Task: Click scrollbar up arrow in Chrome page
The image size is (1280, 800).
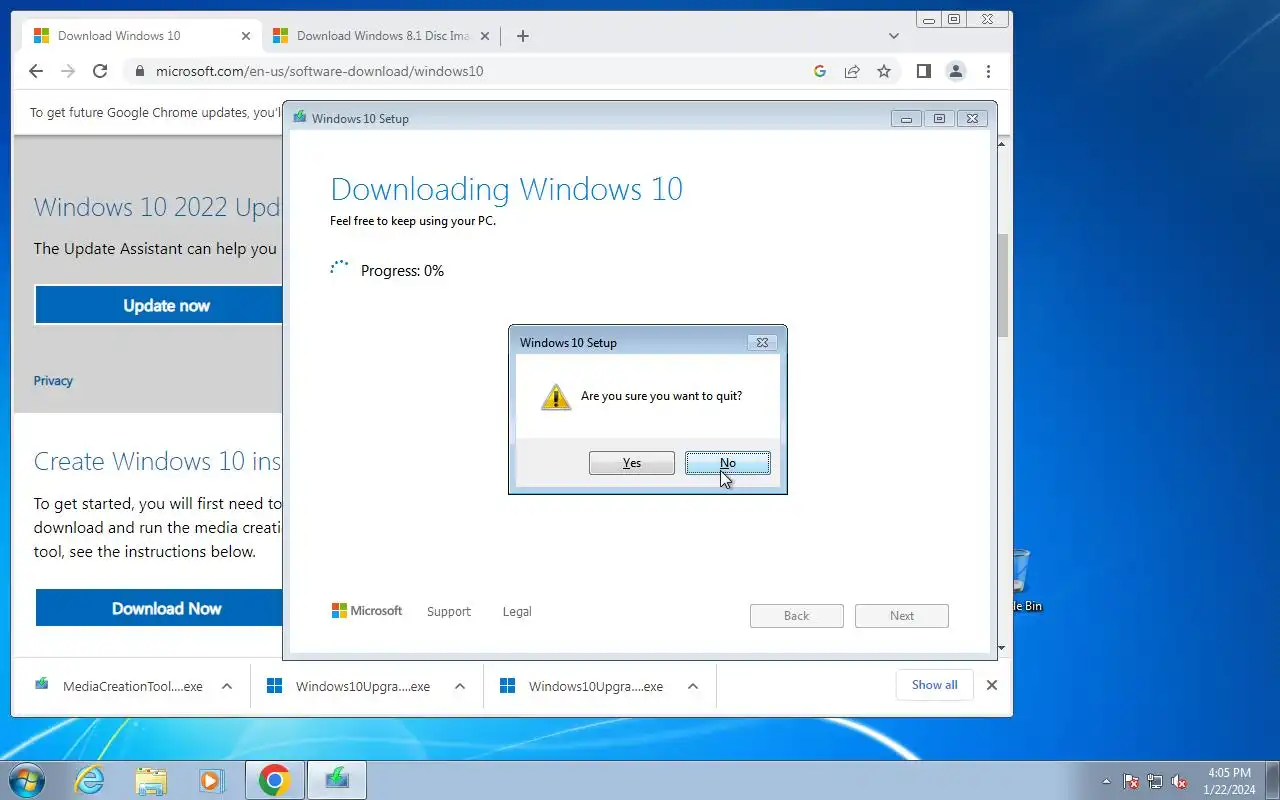Action: pos(1003,145)
